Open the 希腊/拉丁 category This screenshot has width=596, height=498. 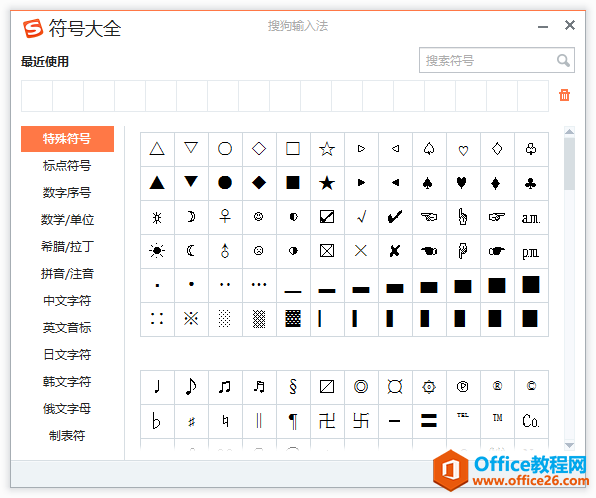pos(67,247)
